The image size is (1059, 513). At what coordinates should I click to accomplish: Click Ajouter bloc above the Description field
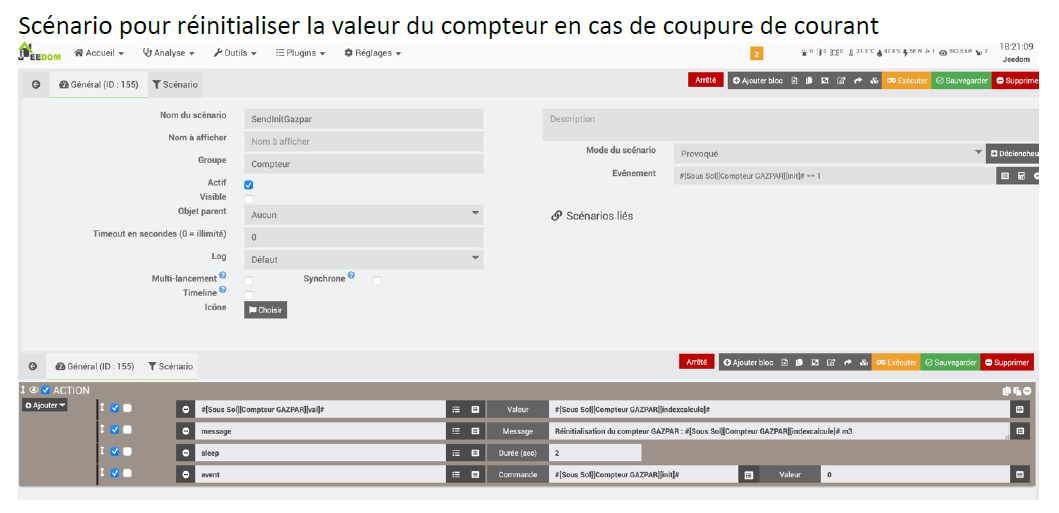pos(757,80)
